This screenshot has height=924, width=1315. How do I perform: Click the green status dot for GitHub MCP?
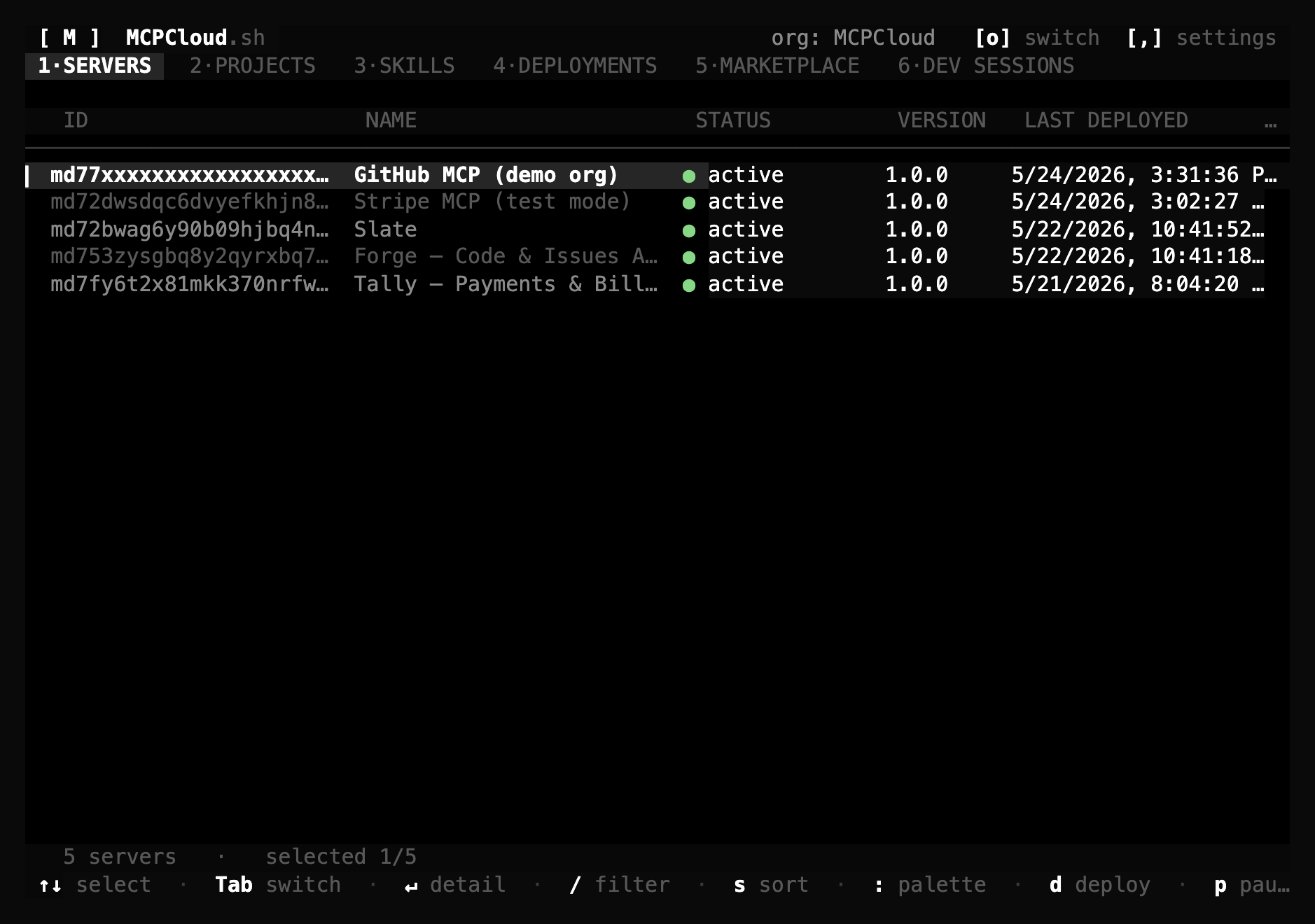pyautogui.click(x=689, y=176)
